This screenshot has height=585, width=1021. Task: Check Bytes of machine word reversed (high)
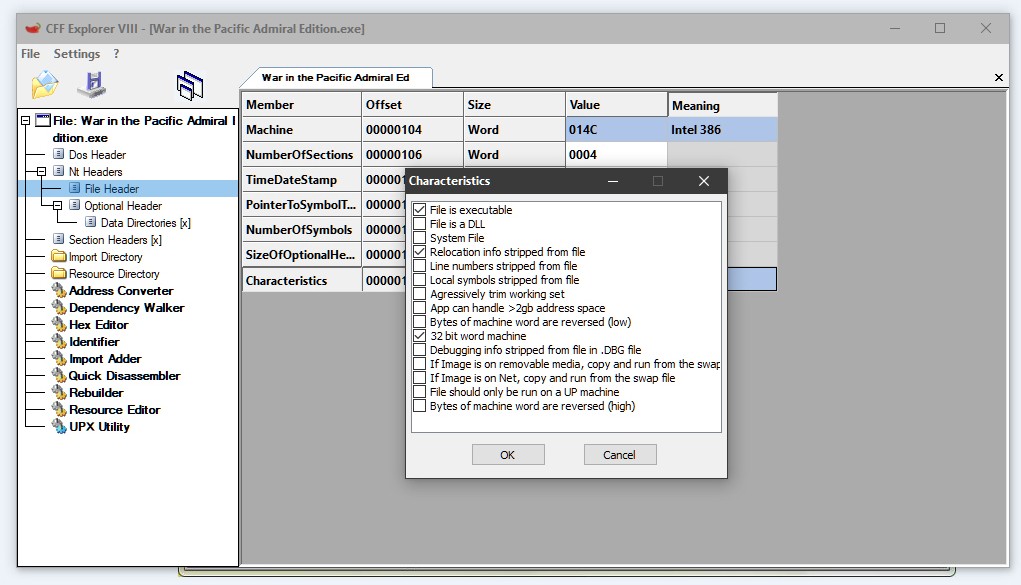419,406
